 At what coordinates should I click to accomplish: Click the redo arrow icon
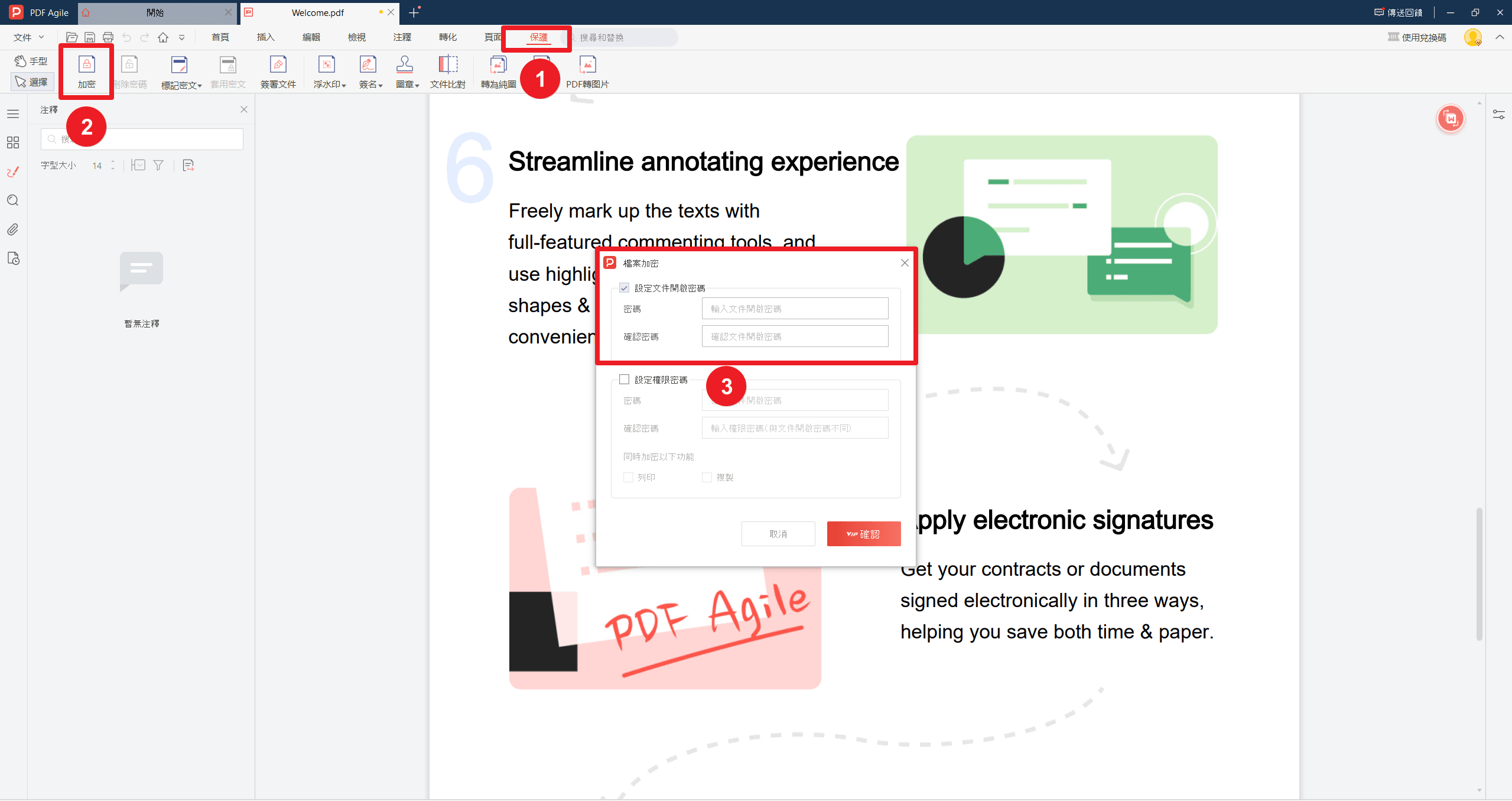pos(145,37)
